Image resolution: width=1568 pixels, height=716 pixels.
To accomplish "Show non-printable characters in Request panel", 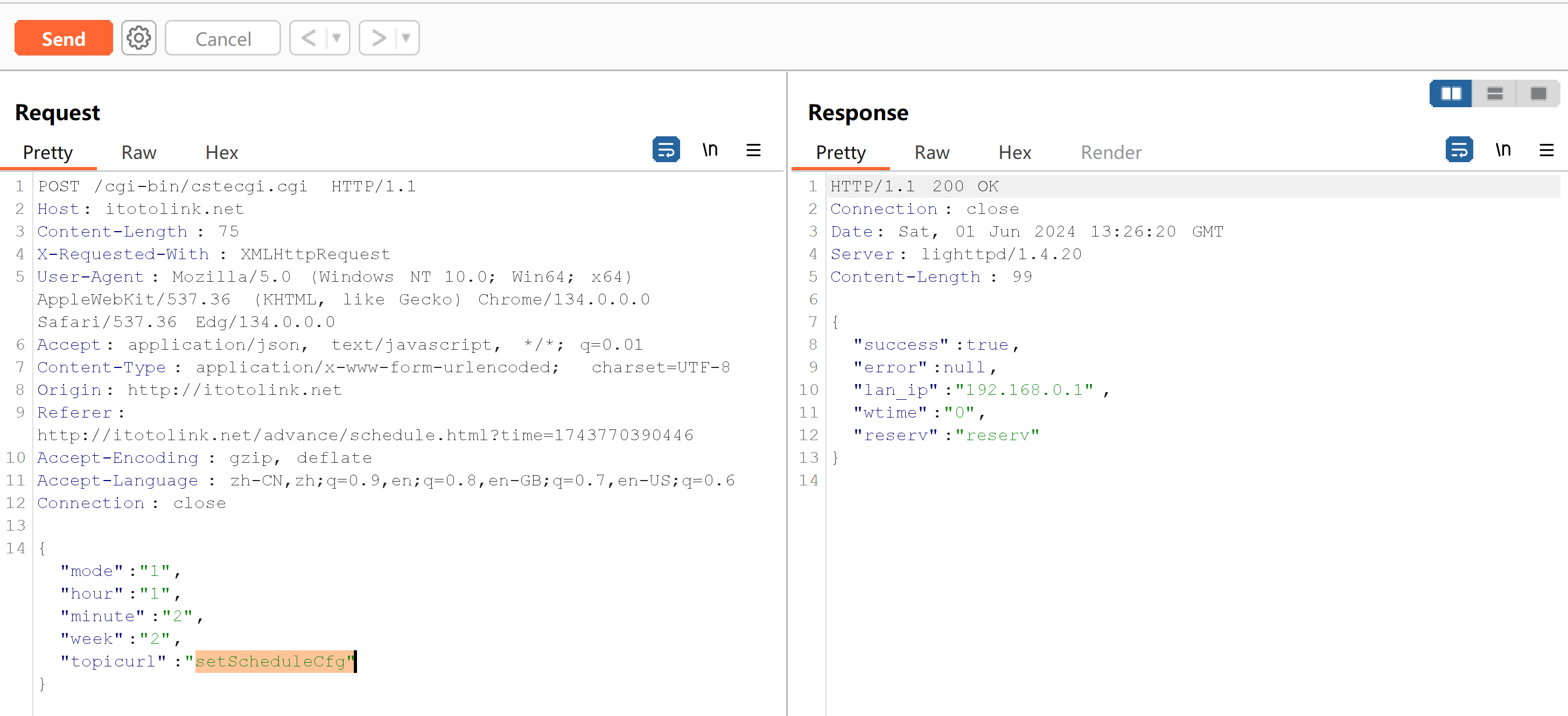I will click(710, 150).
